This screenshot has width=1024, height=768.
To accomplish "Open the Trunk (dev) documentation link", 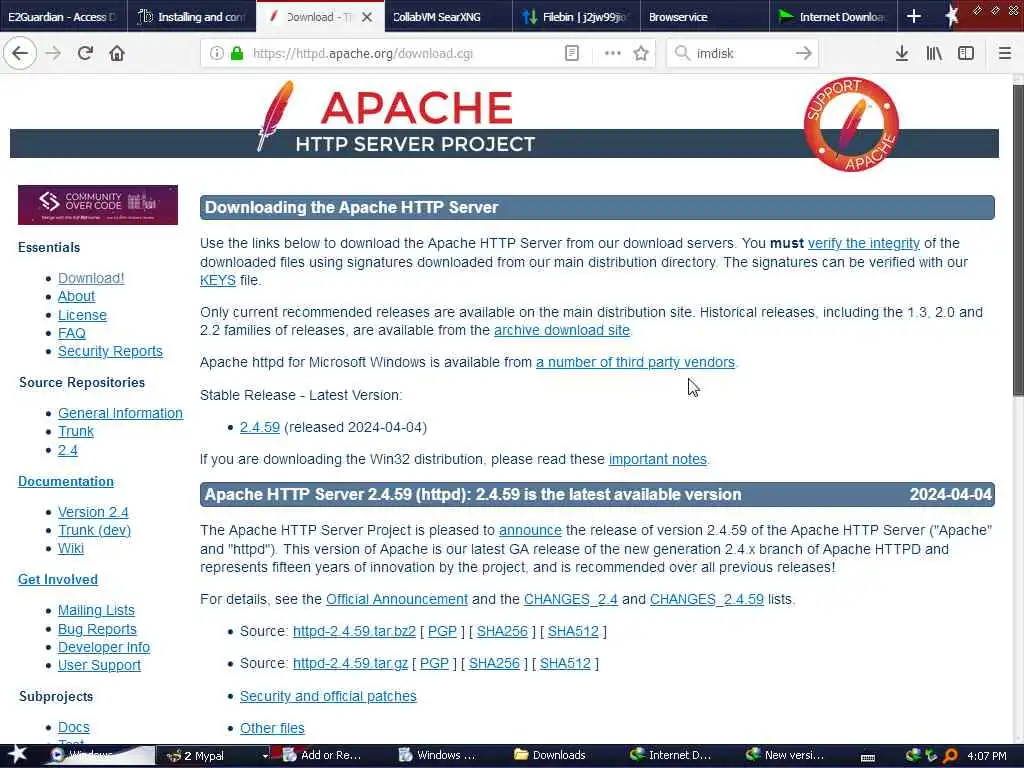I will coord(95,530).
